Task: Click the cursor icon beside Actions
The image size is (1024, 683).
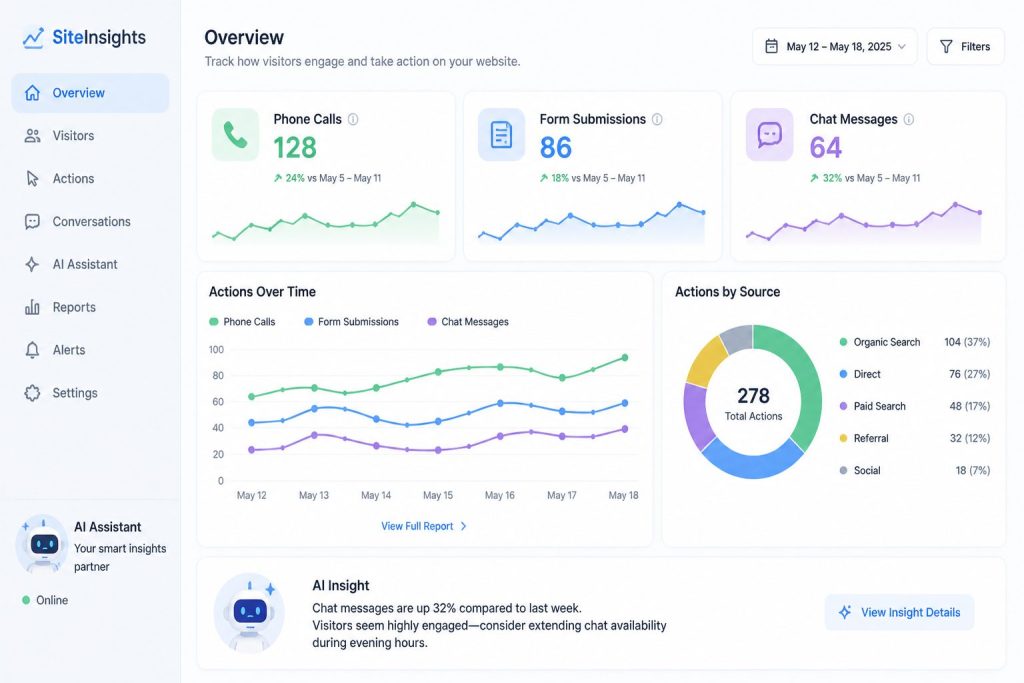Action: 32,178
